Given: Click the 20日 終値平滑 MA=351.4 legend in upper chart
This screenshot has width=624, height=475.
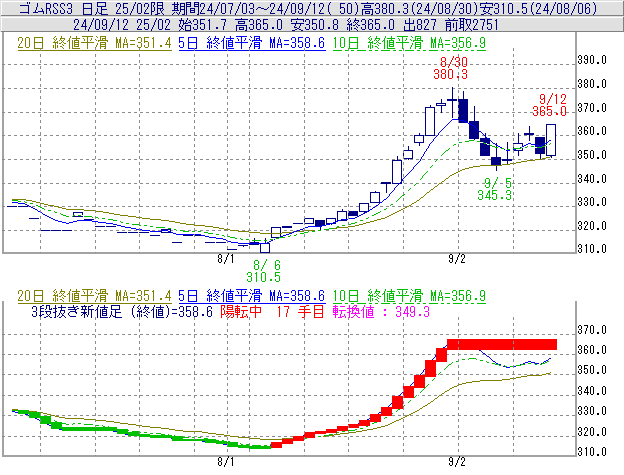Looking at the screenshot, I should point(94,43).
